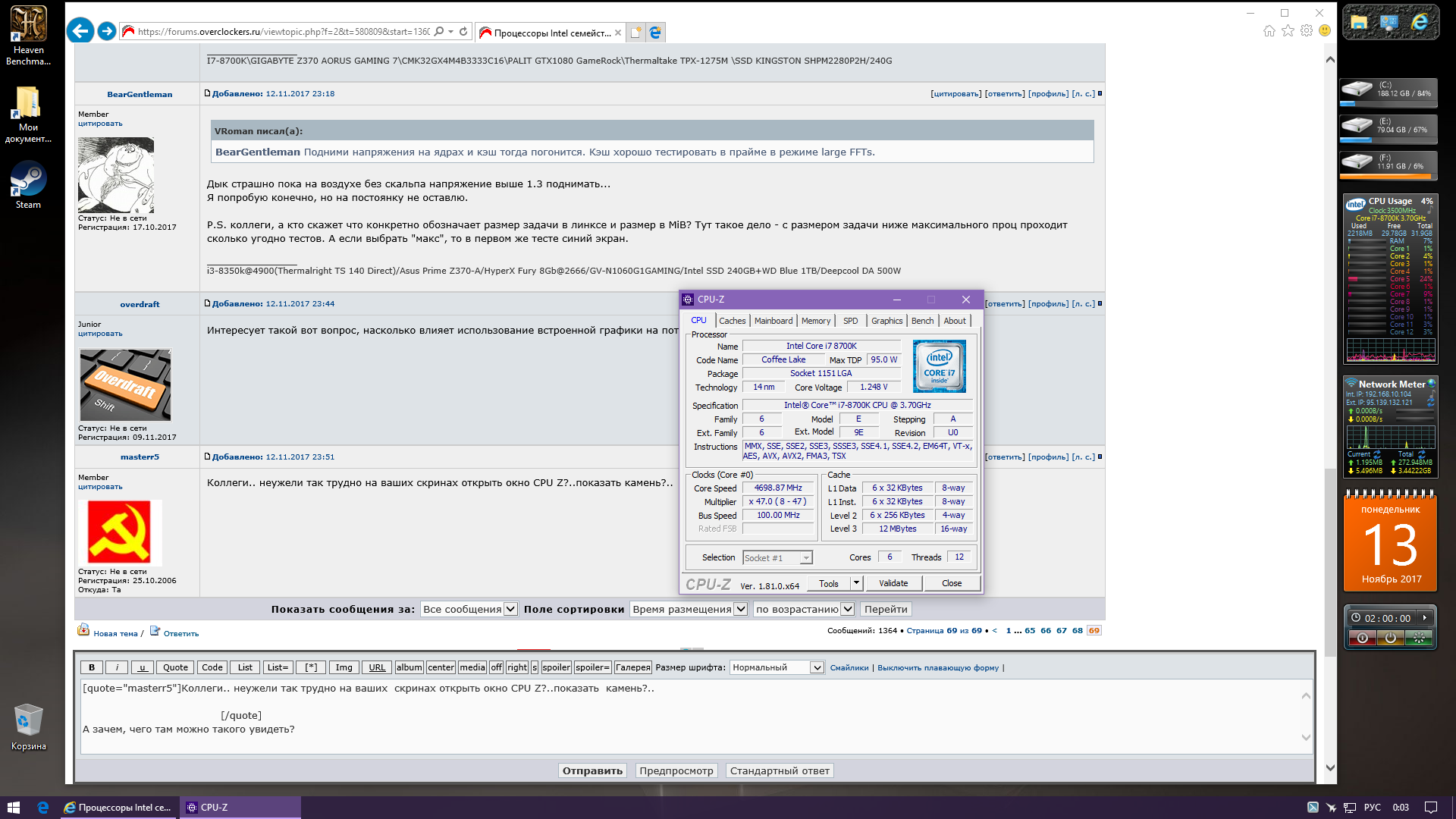Open the Mainboard tab in CPU-Z
The image size is (1456, 819).
click(773, 321)
